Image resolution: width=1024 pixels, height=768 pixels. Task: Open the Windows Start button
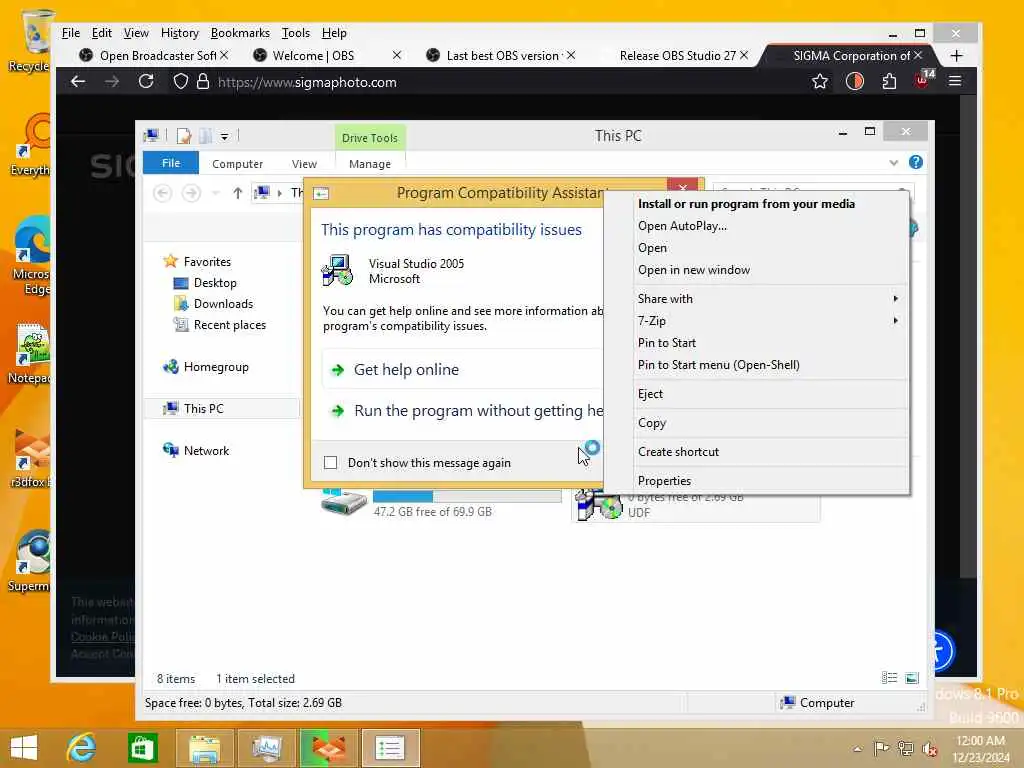pyautogui.click(x=24, y=748)
